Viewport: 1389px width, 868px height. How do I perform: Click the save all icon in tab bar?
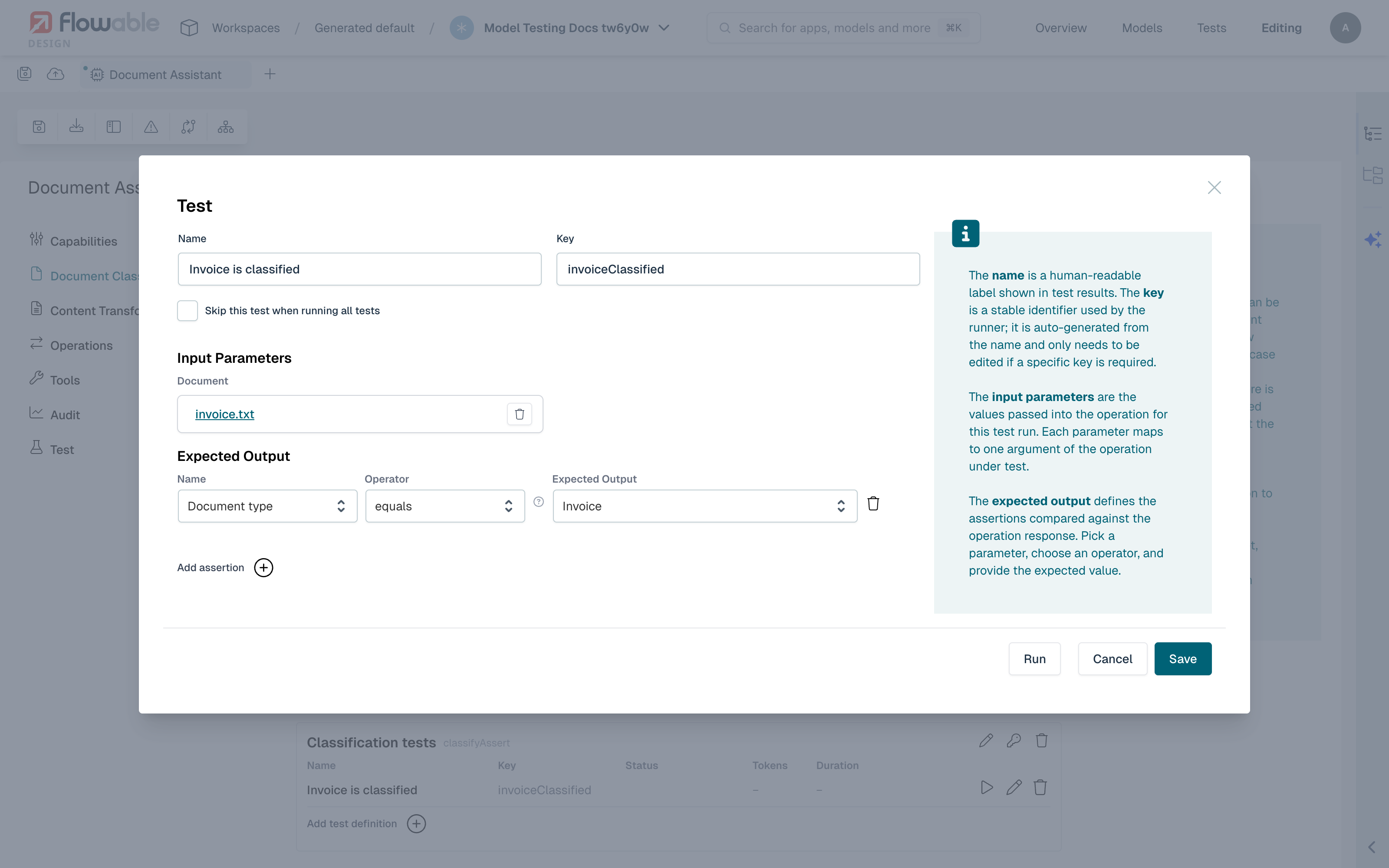(x=25, y=73)
